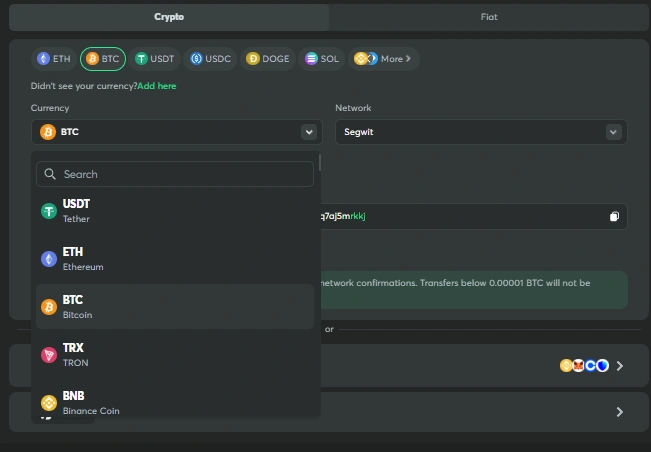Copy the deposit address with clipboard icon
Screen dimensions: 651x452
point(614,216)
